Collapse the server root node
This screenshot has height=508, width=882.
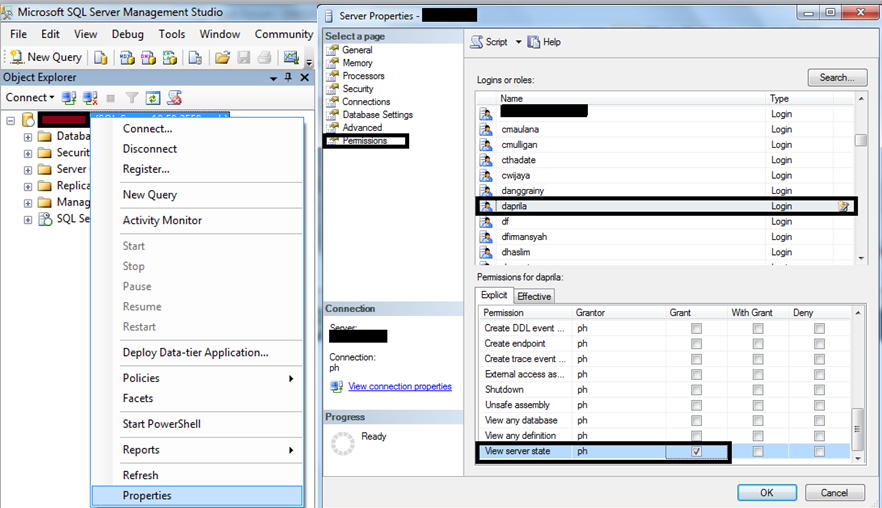tap(11, 120)
